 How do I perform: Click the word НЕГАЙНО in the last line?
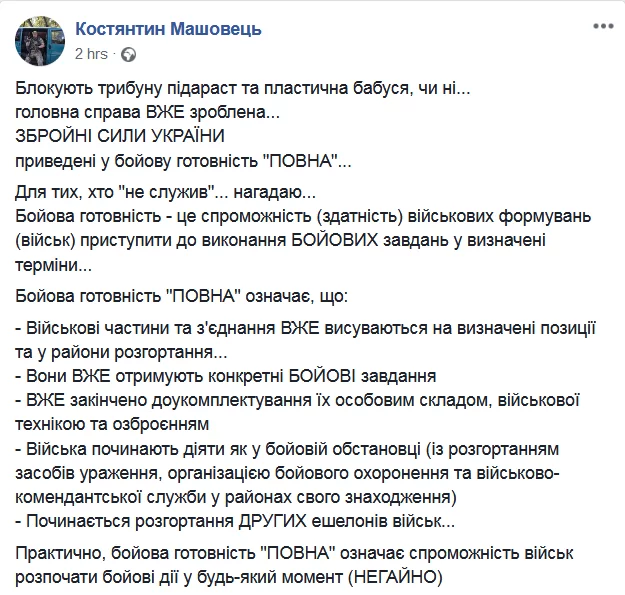tap(395, 577)
